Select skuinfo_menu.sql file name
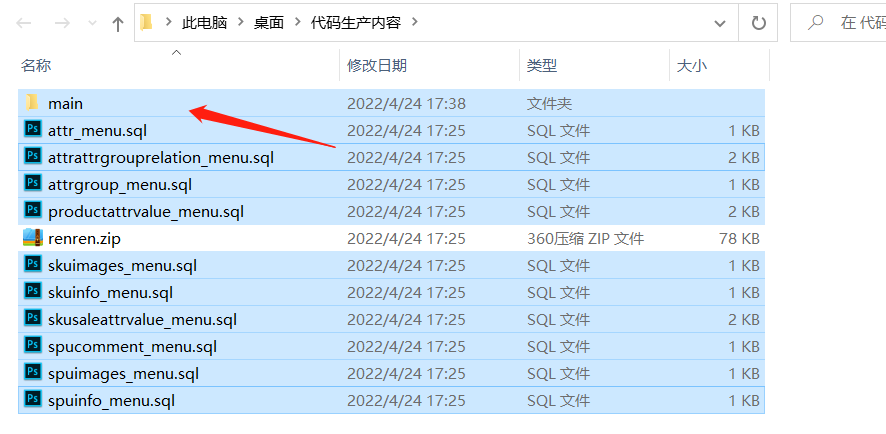886x434 pixels. point(111,293)
